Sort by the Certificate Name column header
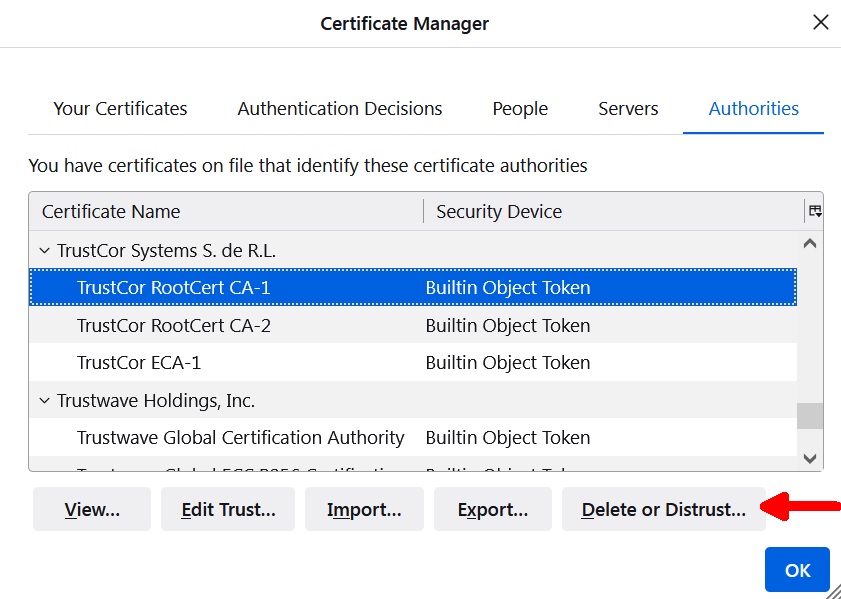This screenshot has width=841, height=599. point(111,211)
